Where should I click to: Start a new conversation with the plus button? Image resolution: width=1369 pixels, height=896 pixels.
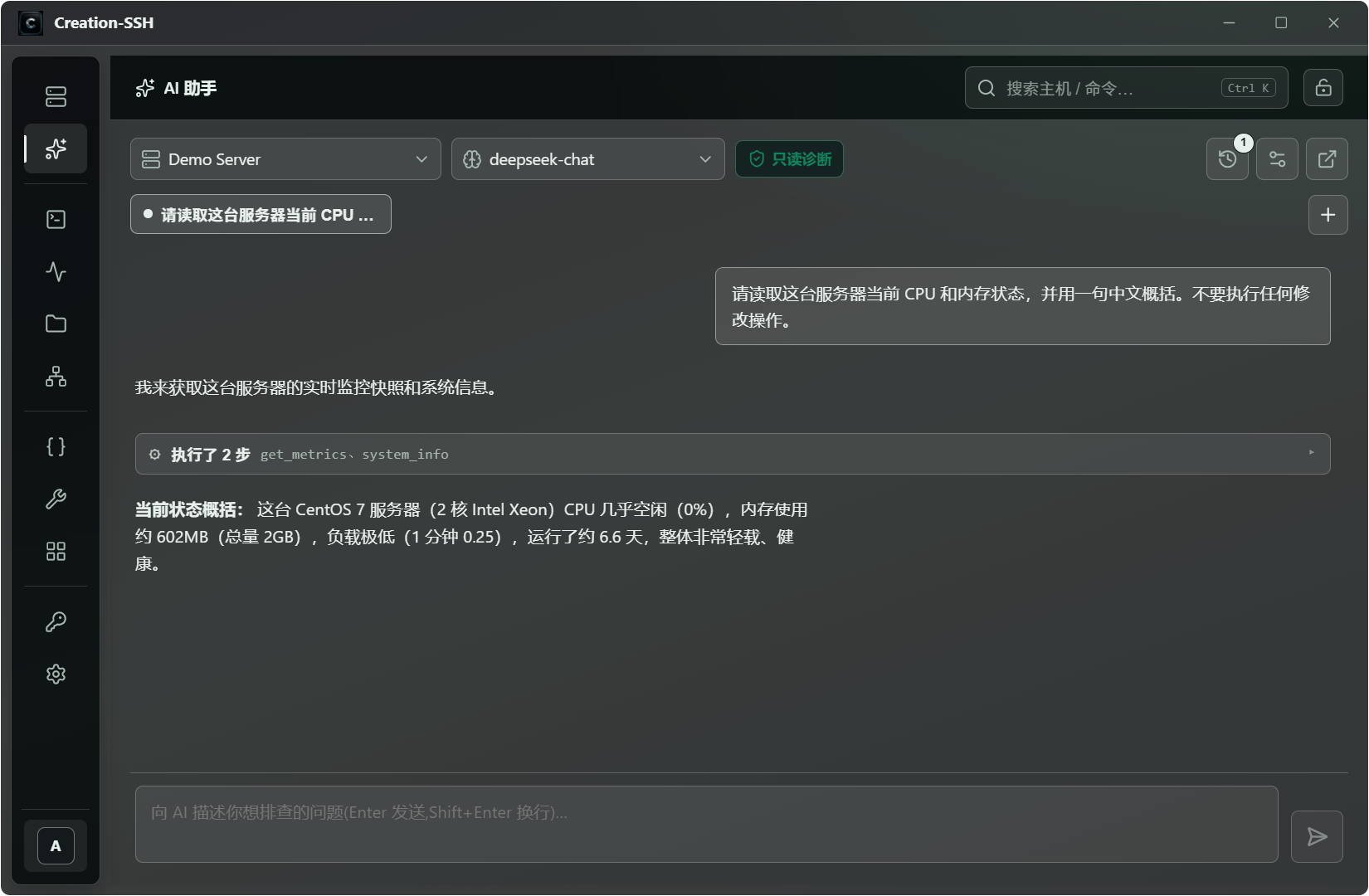tap(1328, 215)
